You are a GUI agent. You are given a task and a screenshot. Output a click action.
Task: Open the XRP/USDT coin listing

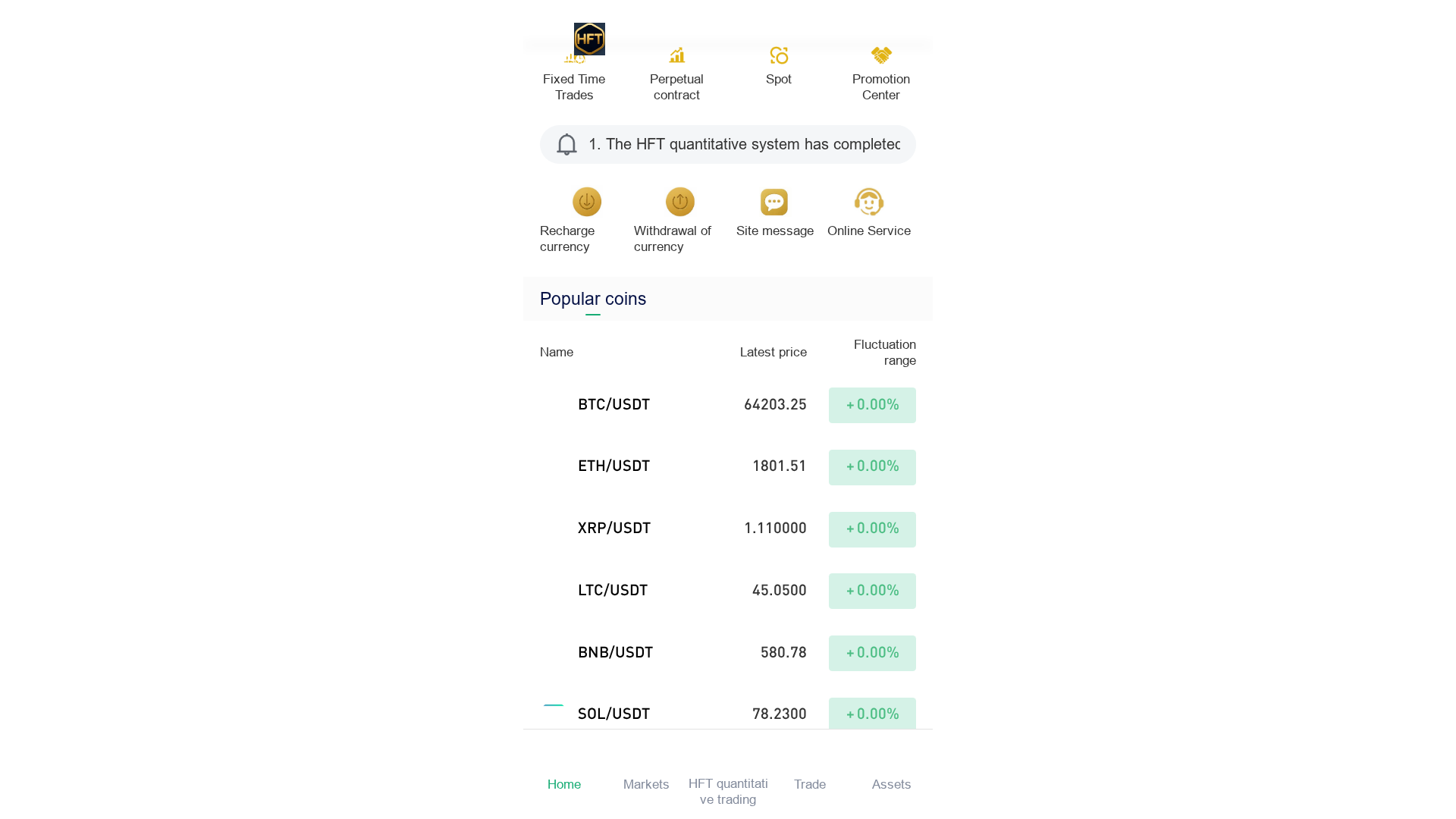point(728,529)
